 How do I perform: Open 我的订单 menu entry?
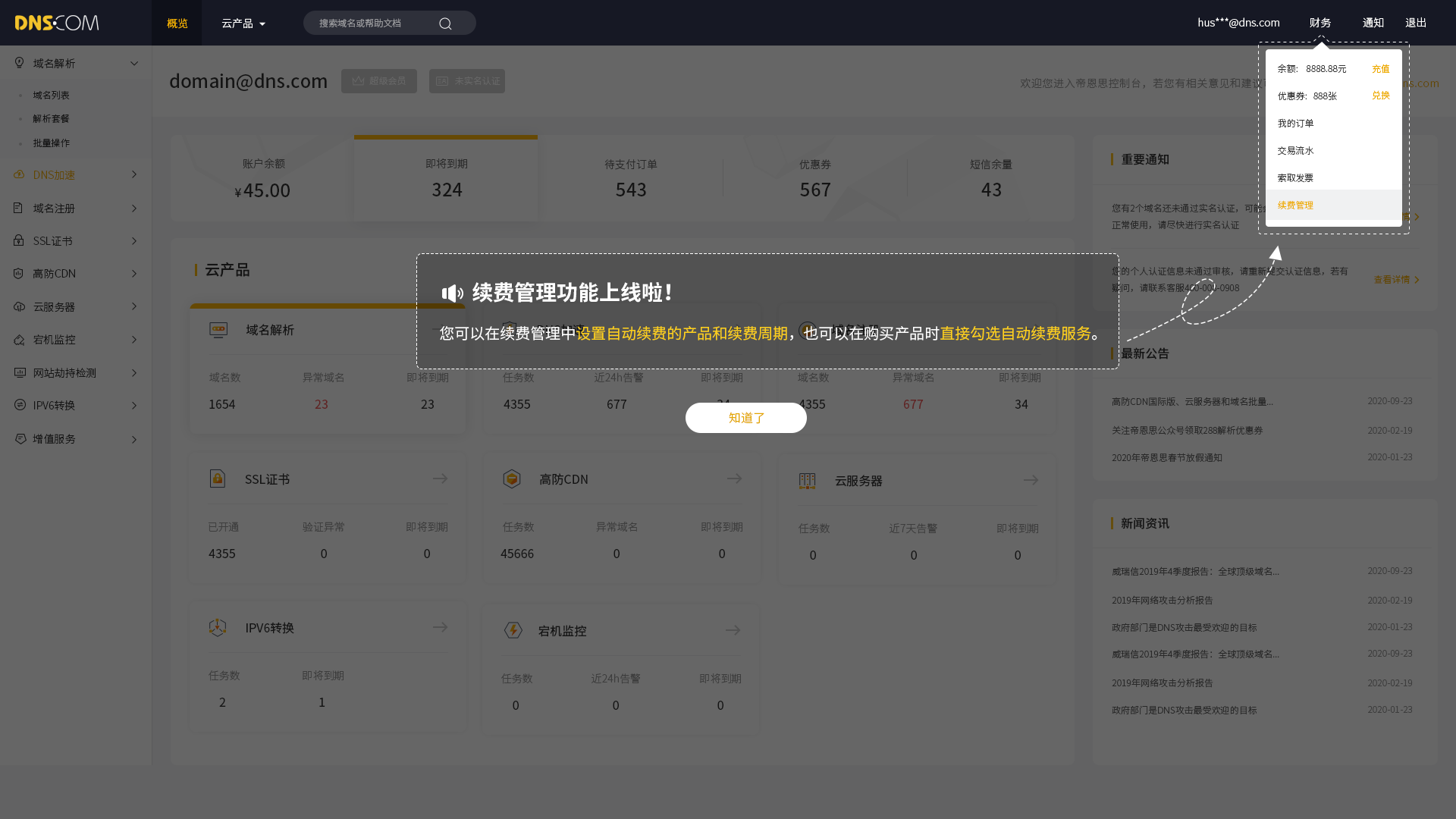(1295, 123)
